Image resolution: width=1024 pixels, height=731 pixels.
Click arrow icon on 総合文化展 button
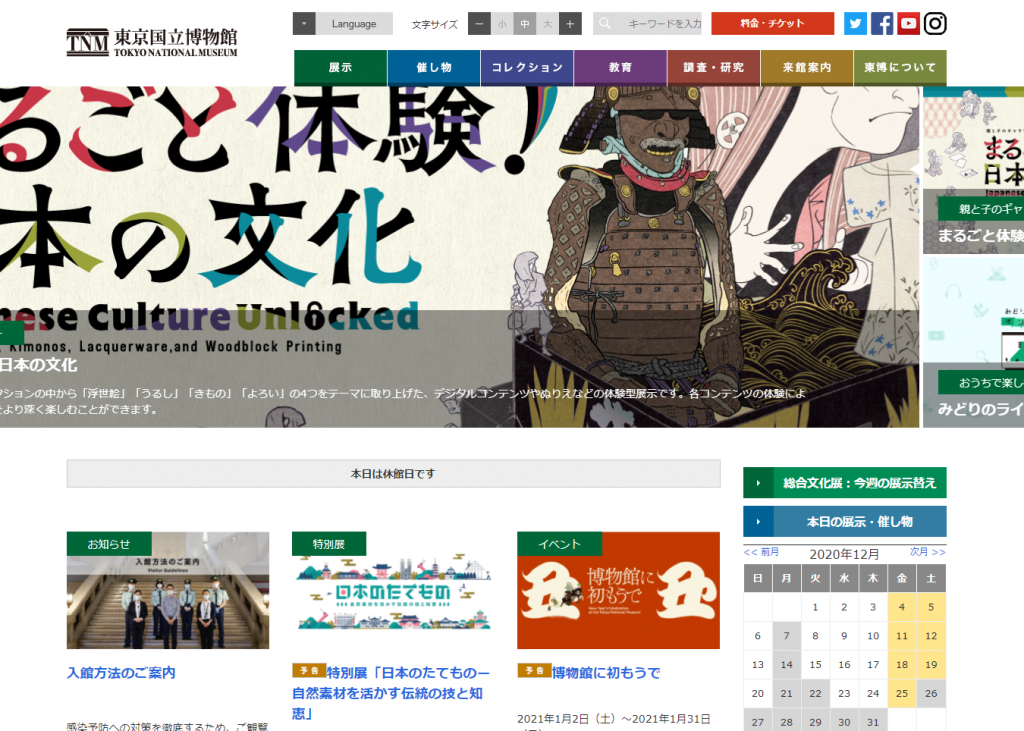[x=758, y=483]
